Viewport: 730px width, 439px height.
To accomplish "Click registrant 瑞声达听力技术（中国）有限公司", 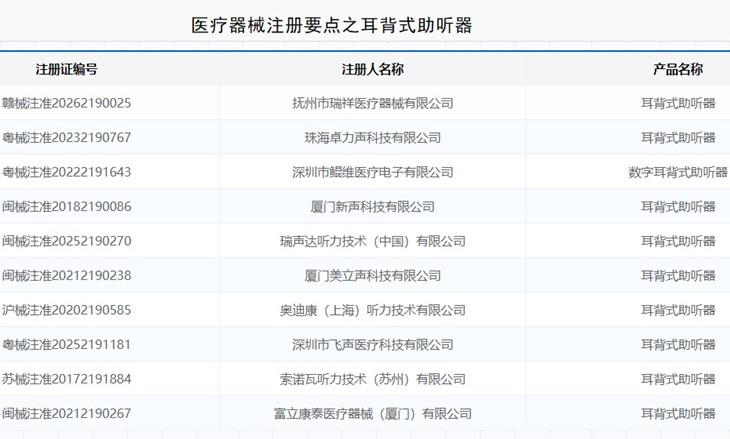I will pos(372,241).
